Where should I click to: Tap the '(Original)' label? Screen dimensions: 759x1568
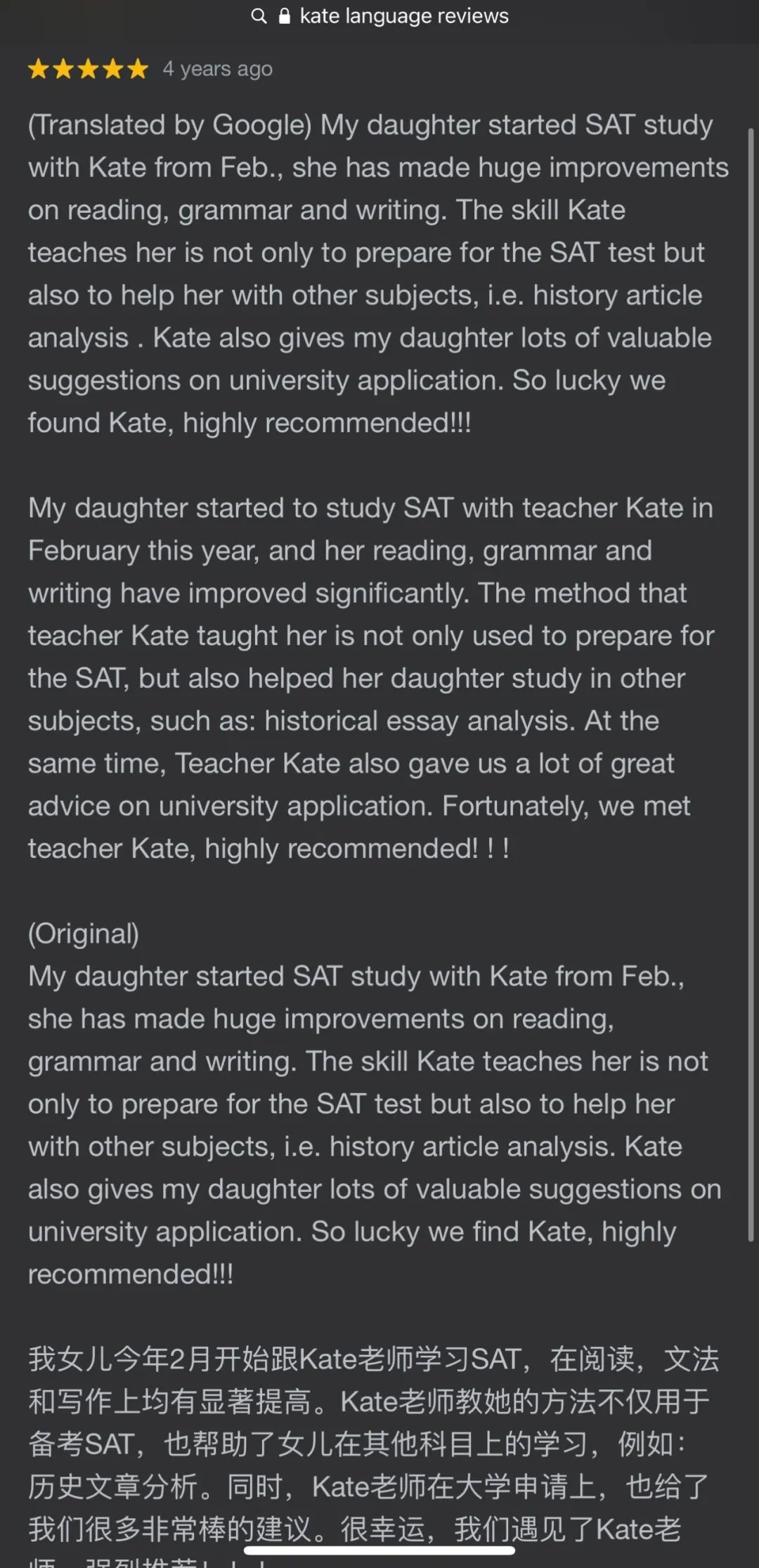click(84, 934)
